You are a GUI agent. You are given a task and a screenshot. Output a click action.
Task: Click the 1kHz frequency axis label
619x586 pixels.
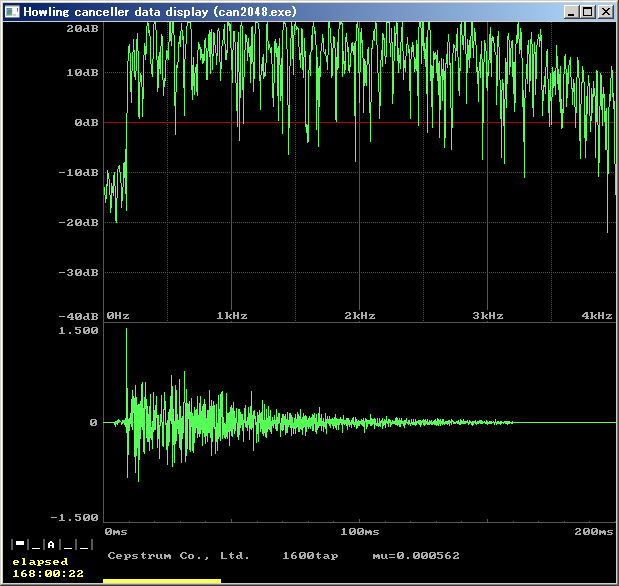232,315
